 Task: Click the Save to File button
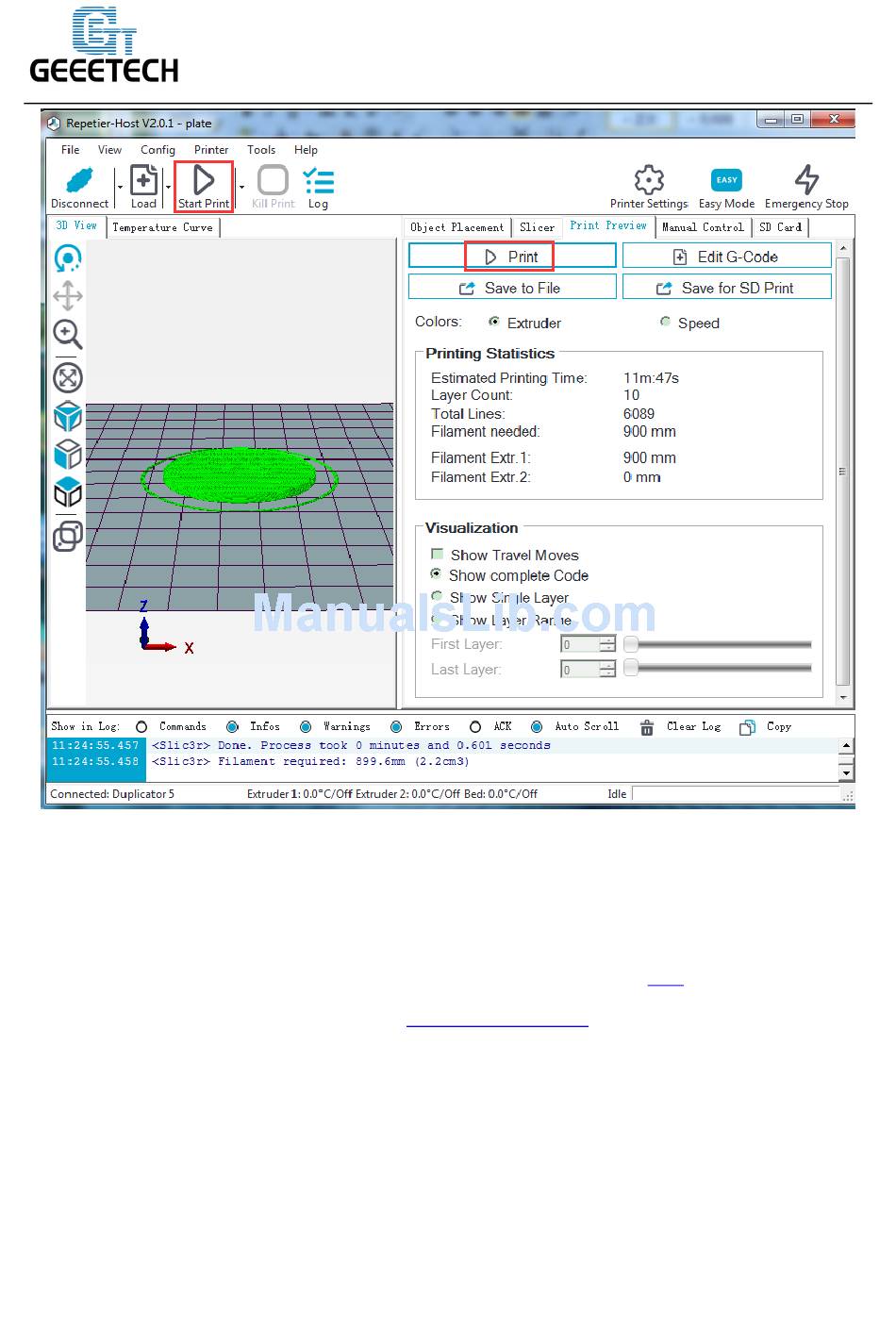click(x=512, y=288)
